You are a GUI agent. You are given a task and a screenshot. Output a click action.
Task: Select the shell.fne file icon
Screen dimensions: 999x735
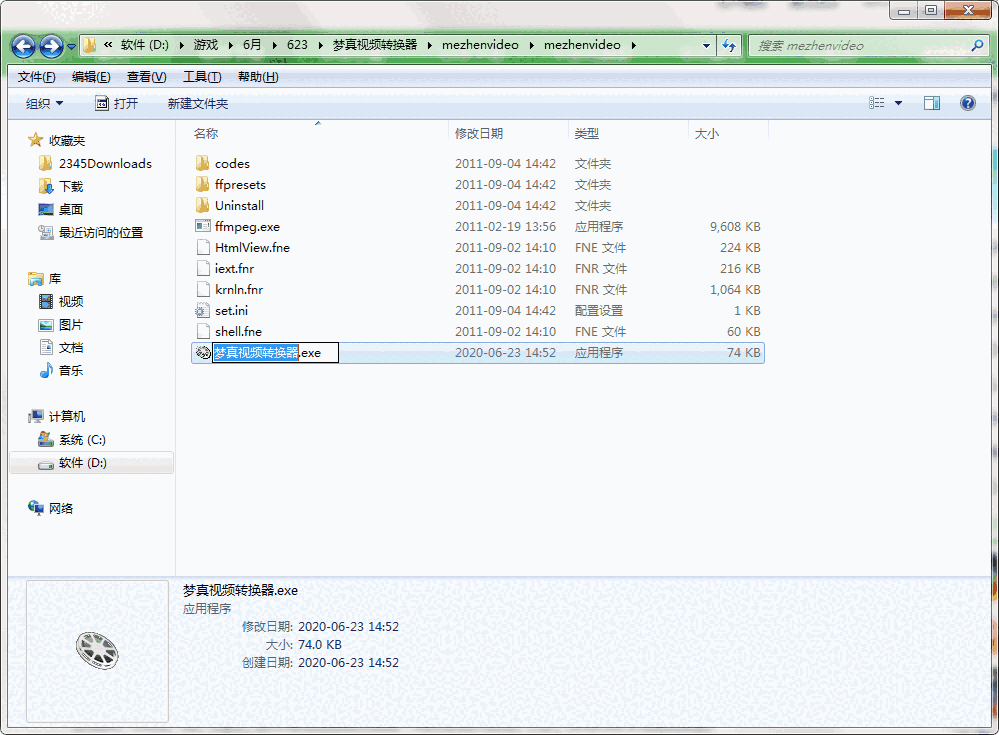203,331
